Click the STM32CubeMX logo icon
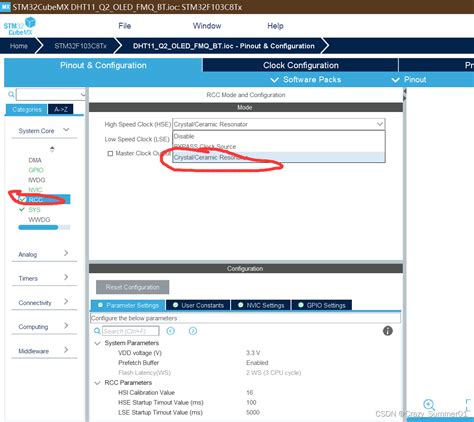 pos(19,26)
